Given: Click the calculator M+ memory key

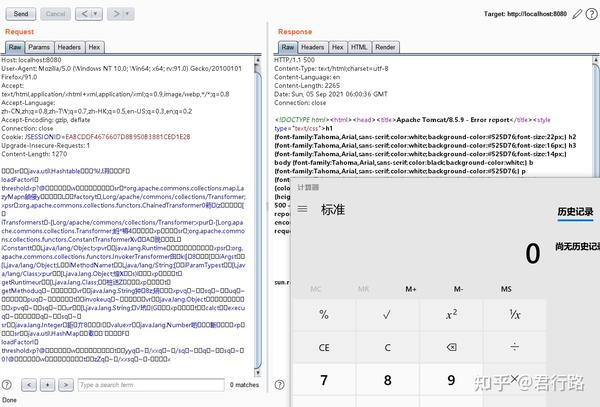Looking at the screenshot, I should [411, 289].
